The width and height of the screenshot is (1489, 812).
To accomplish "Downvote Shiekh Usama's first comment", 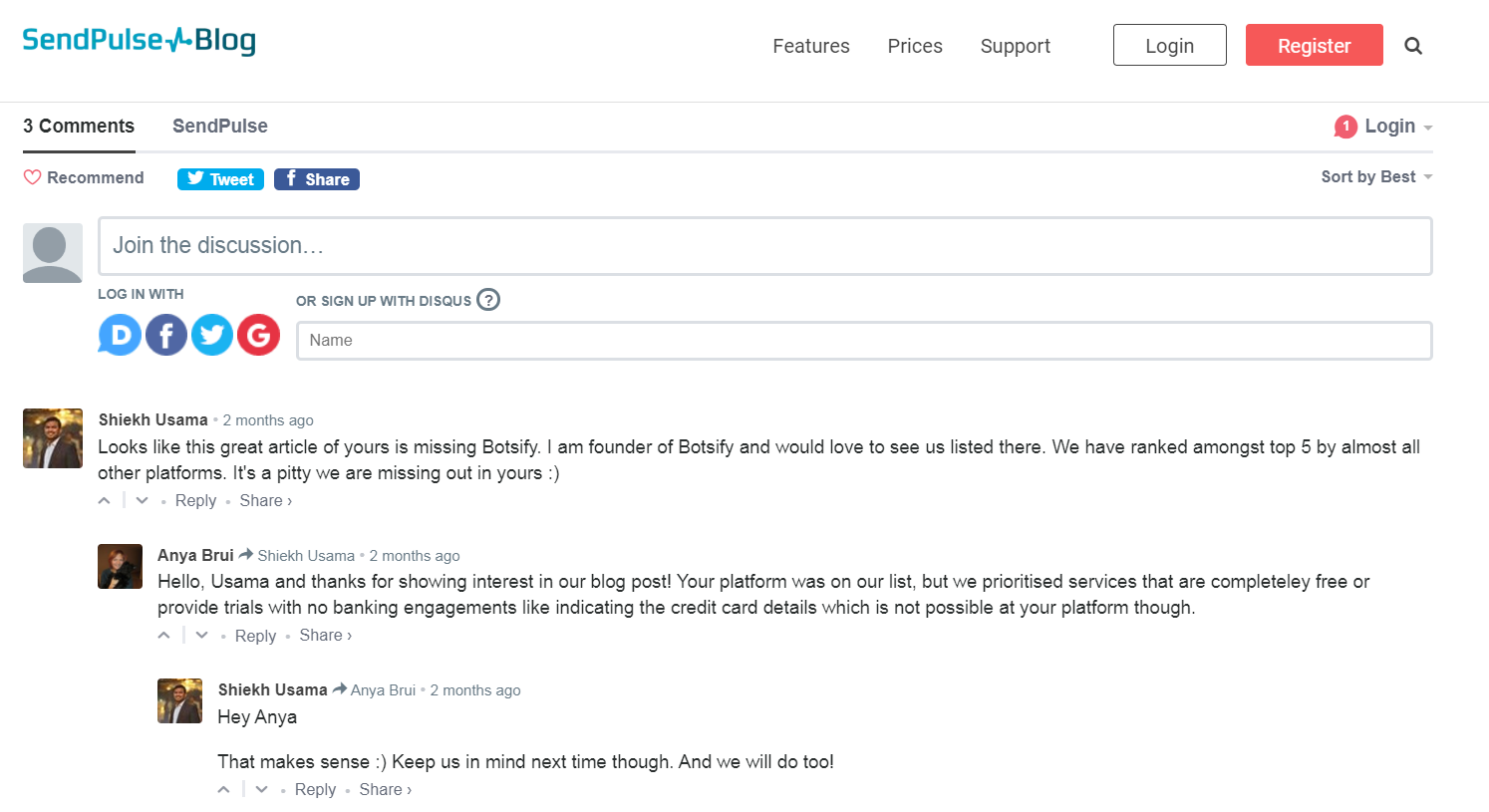I will [x=143, y=500].
